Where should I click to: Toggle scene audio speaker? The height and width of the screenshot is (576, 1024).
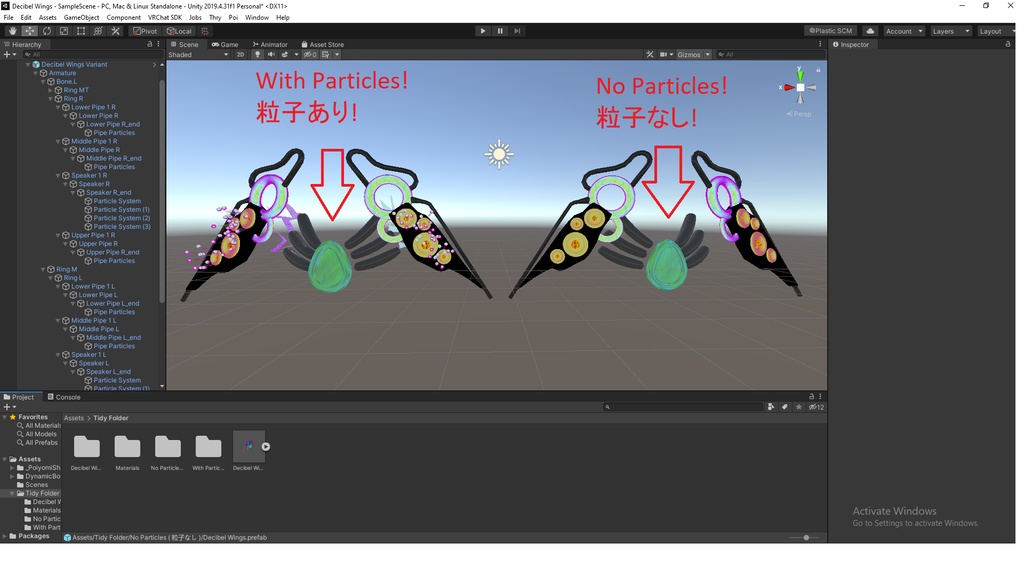(271, 54)
